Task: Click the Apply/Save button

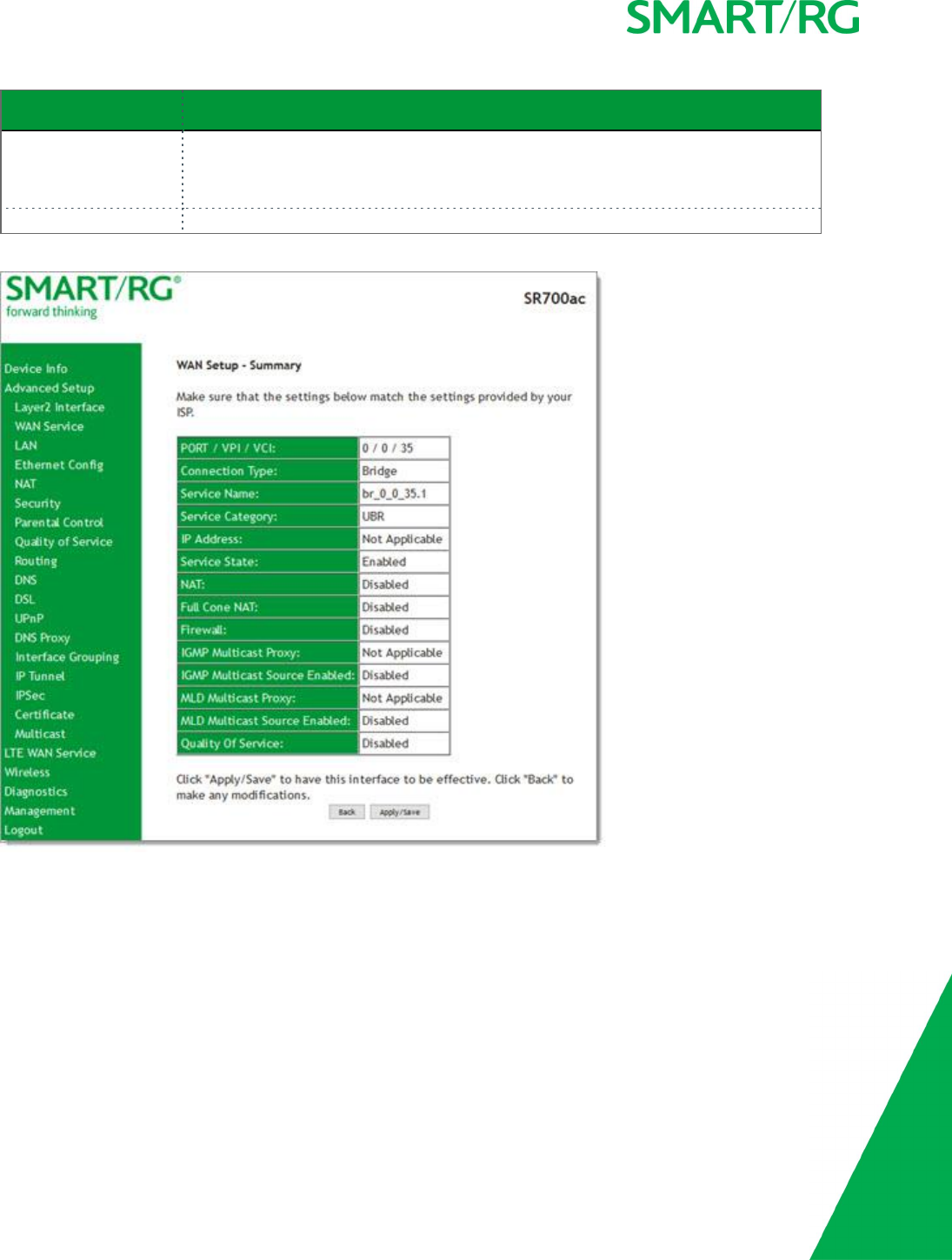Action: click(x=400, y=812)
